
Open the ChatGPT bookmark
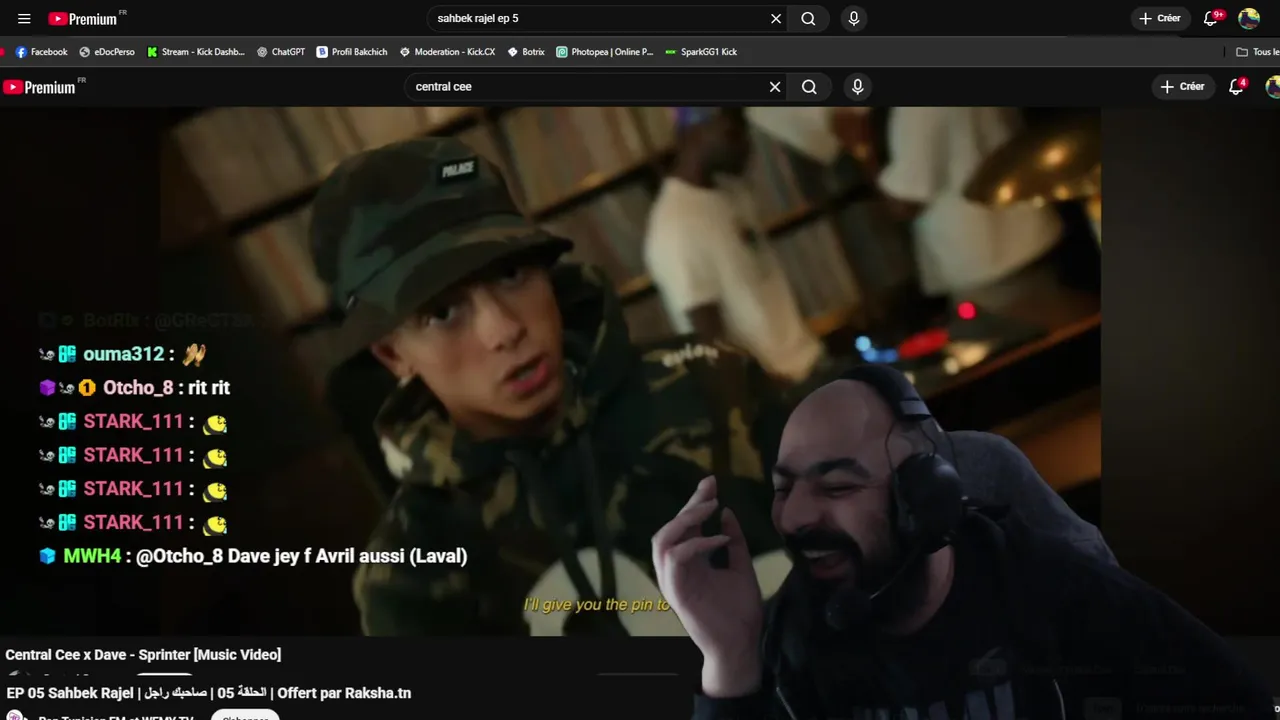pos(280,52)
